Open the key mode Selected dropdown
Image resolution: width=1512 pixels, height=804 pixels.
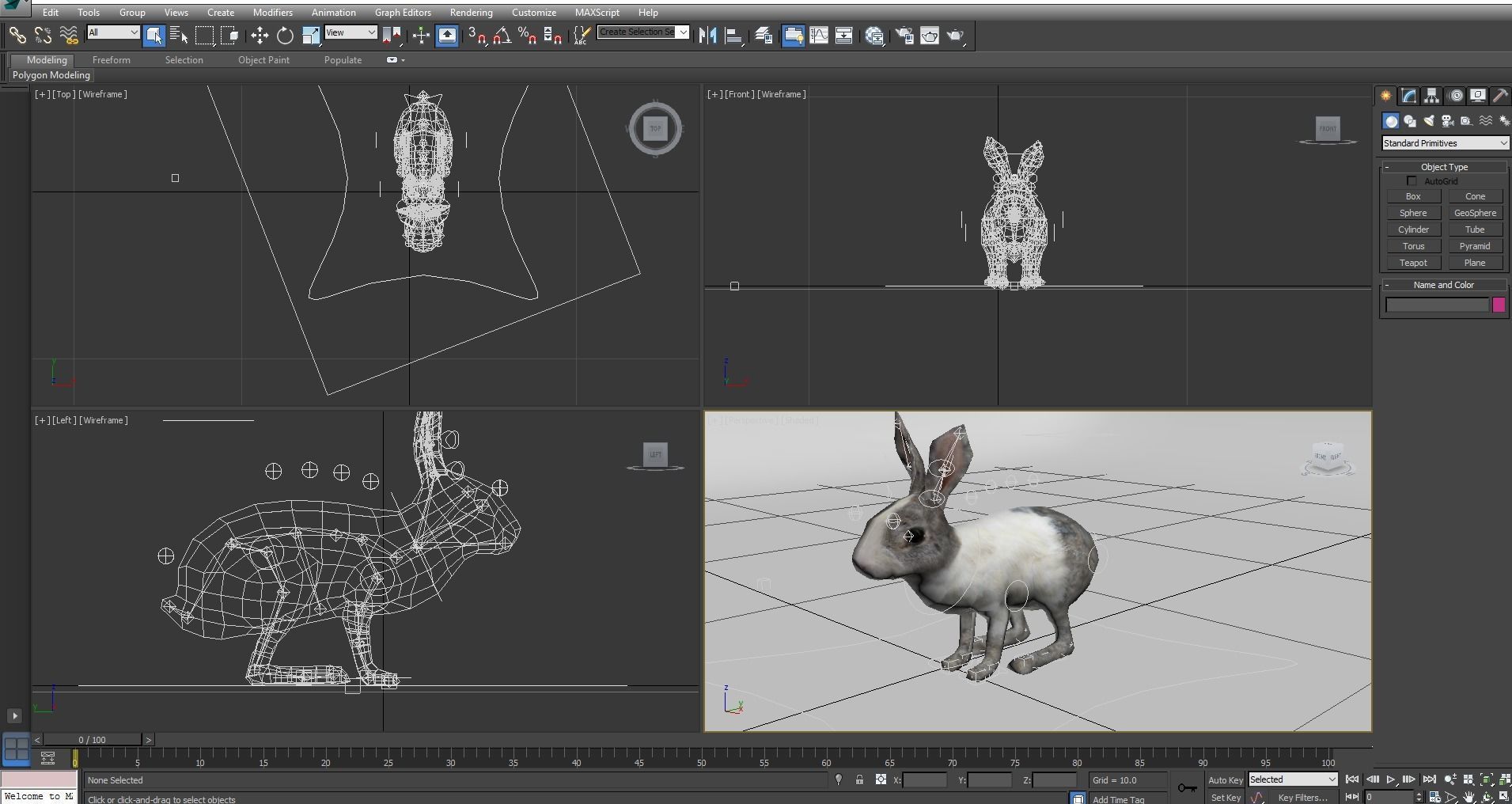tap(1292, 779)
